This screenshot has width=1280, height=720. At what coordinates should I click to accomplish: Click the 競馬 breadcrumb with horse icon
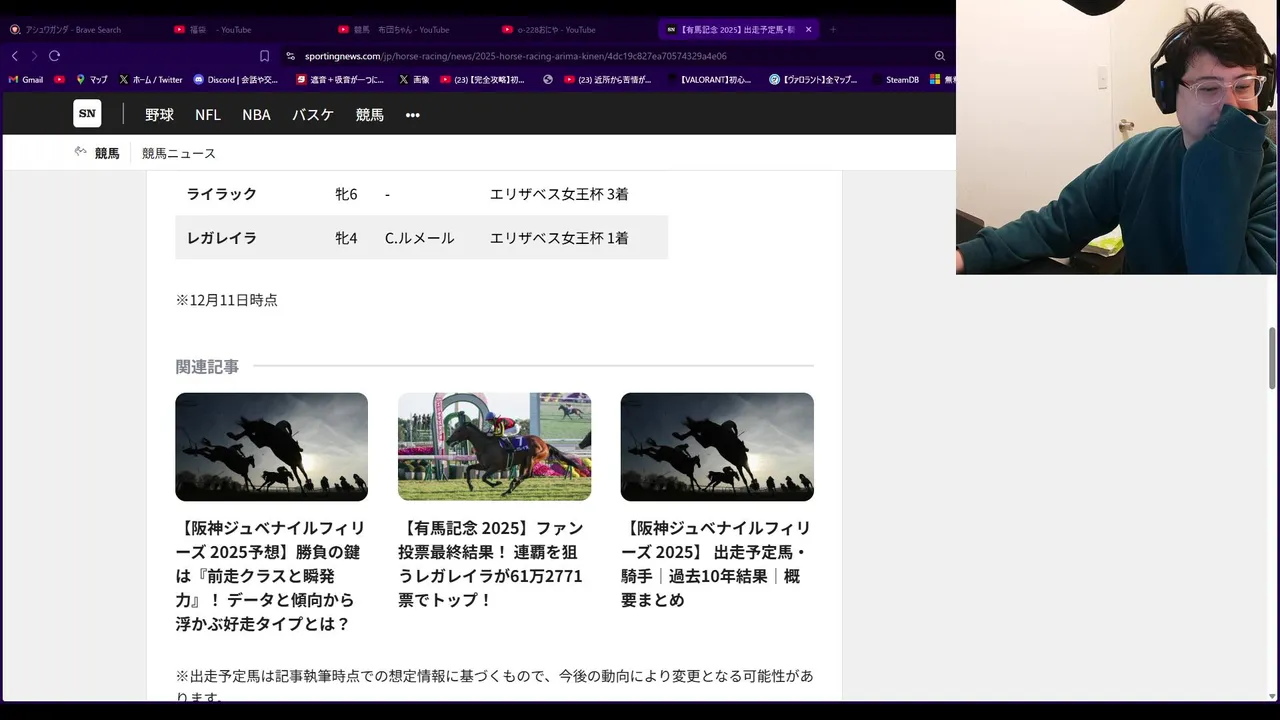click(x=96, y=153)
